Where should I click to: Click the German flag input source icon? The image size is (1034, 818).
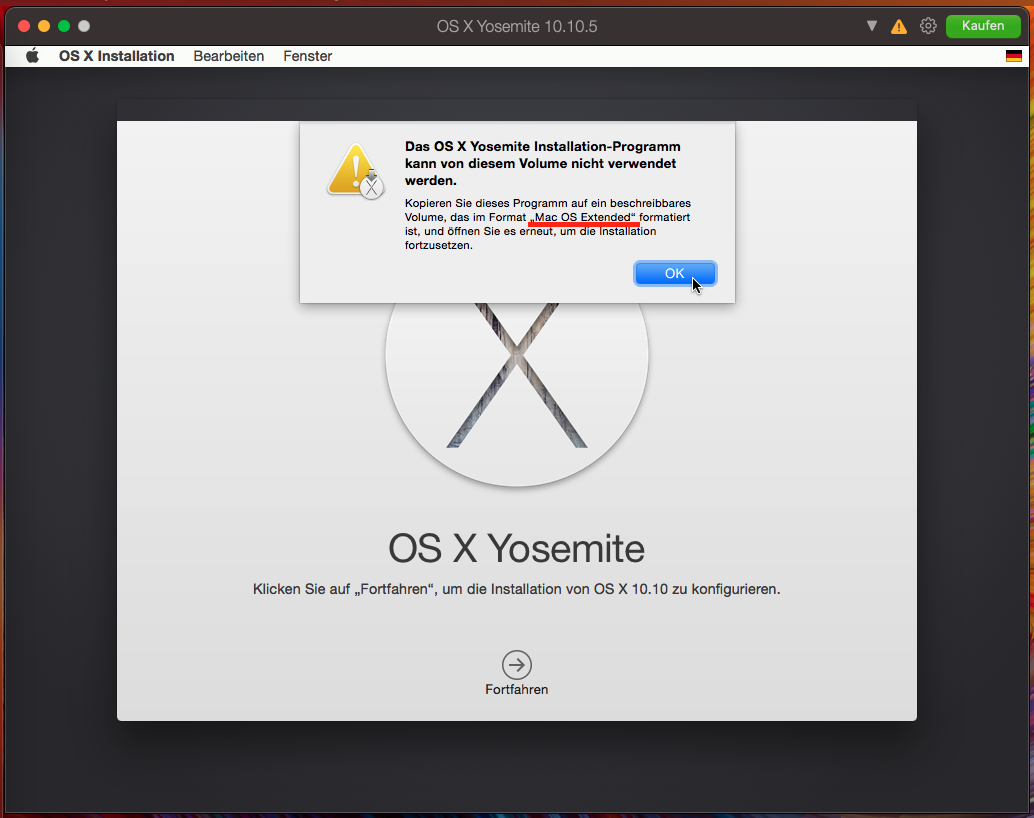[x=1014, y=56]
